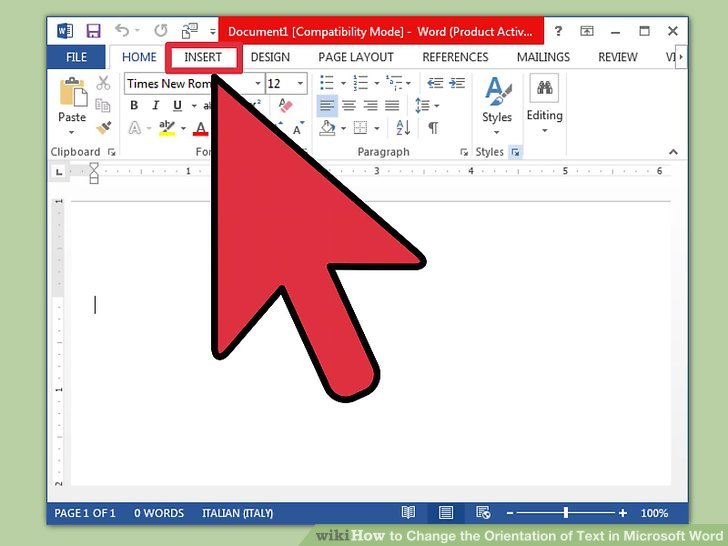Toggle Bold formatting
The image size is (728, 546).
134,106
